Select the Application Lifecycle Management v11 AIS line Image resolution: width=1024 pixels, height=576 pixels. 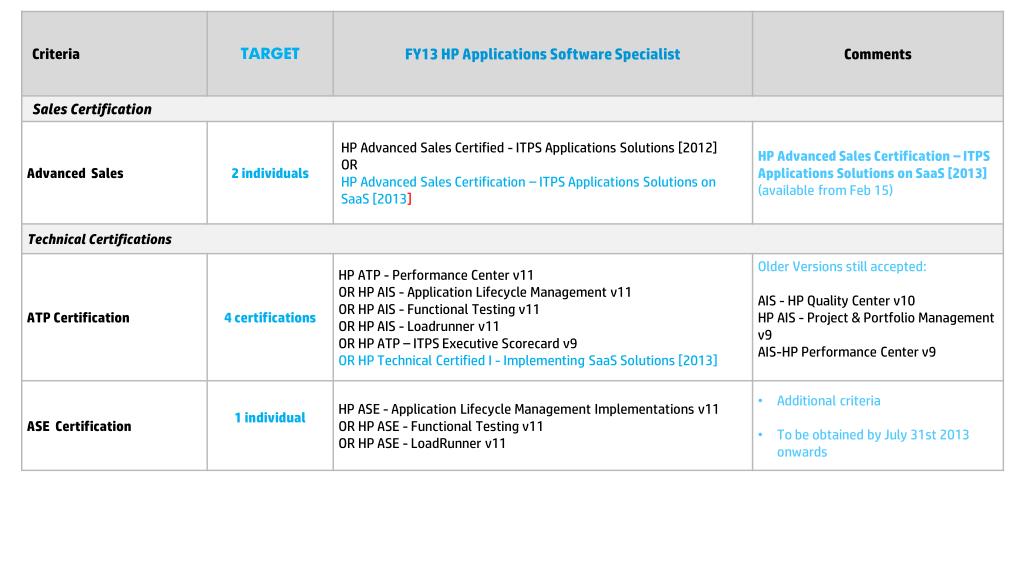(485, 292)
